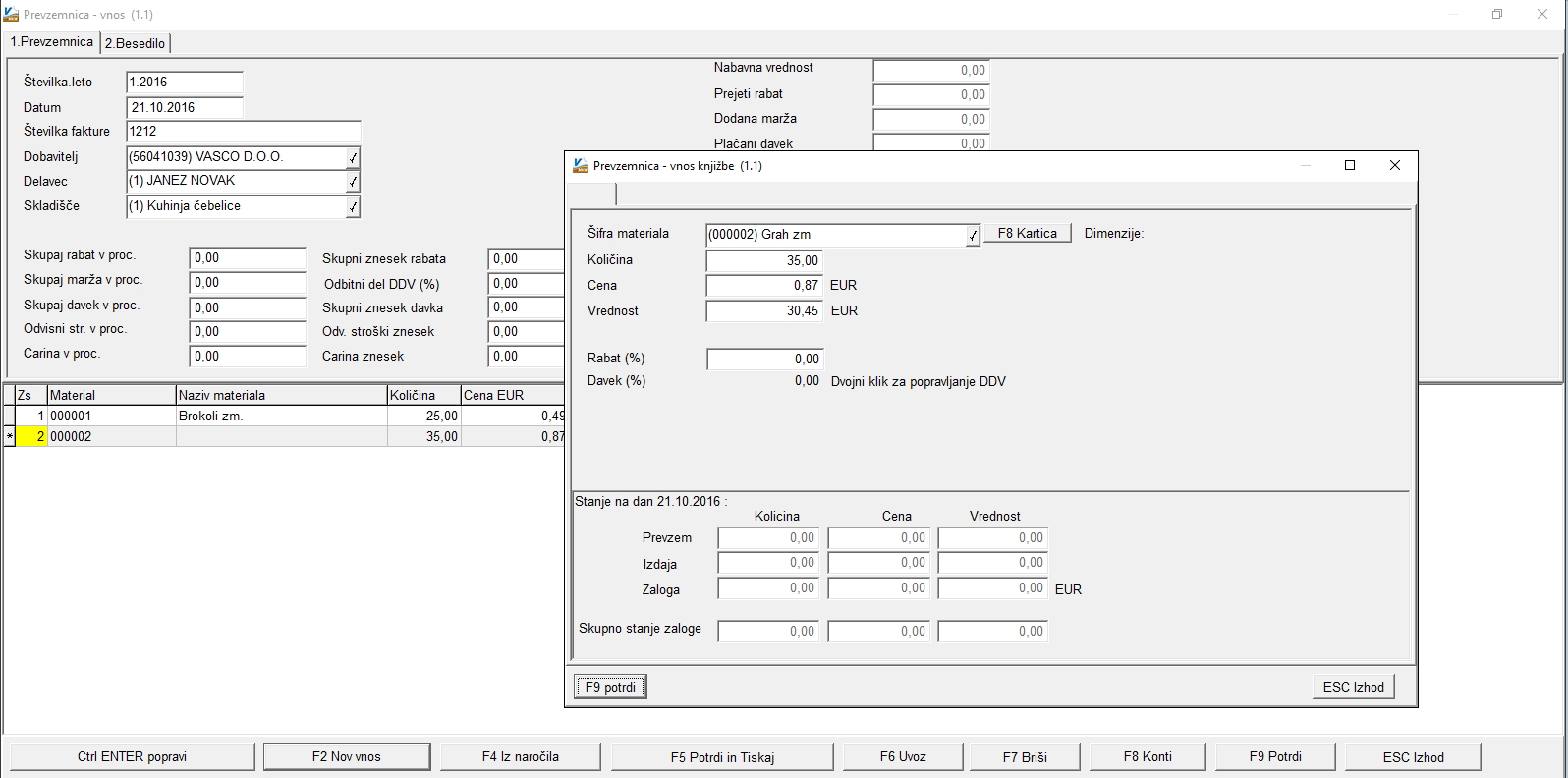
Task: Click F5 Potrdi in Tiskaj button
Action: (722, 756)
